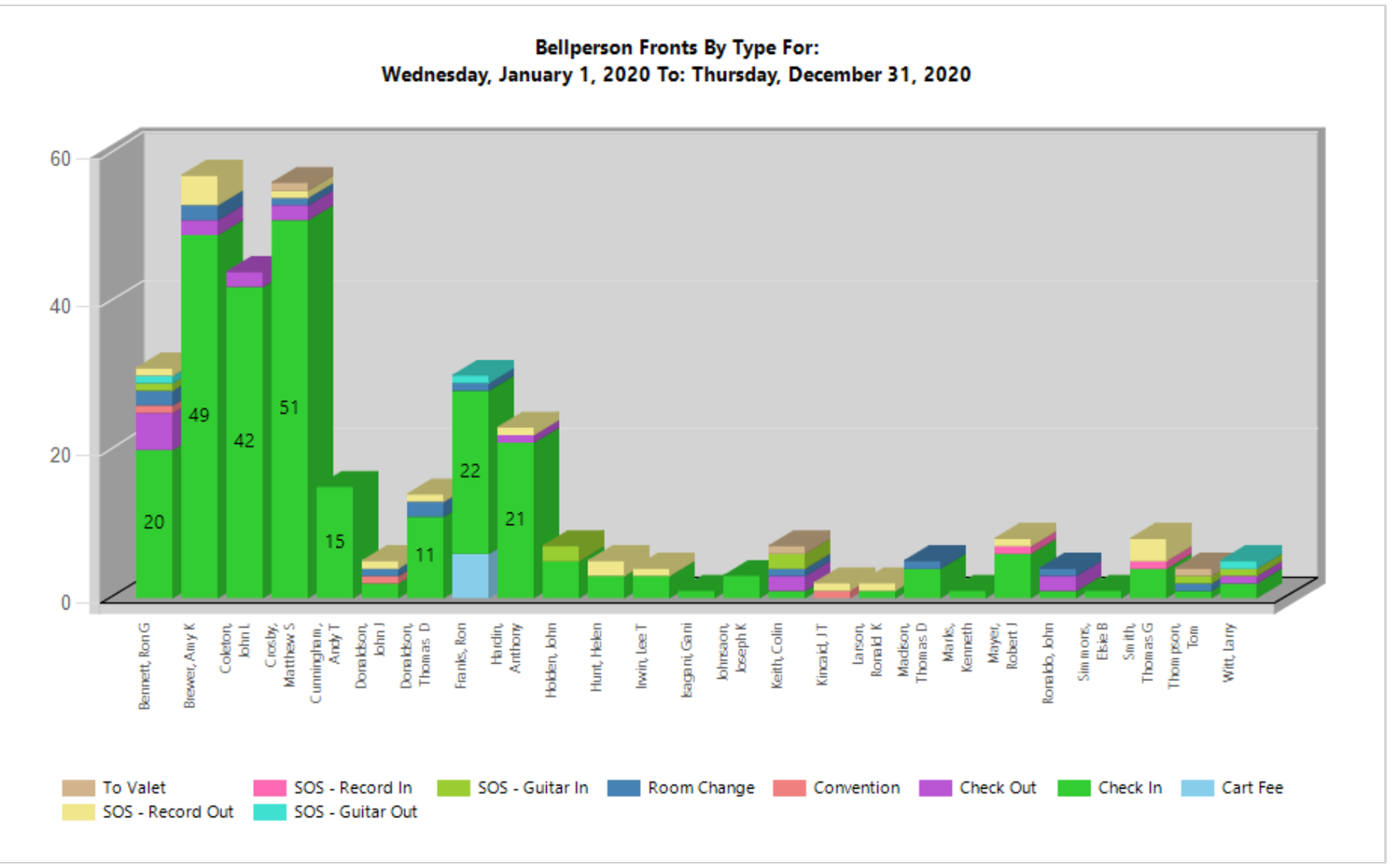1393x868 pixels.
Task: Click the date range subtitle text
Action: (x=676, y=75)
